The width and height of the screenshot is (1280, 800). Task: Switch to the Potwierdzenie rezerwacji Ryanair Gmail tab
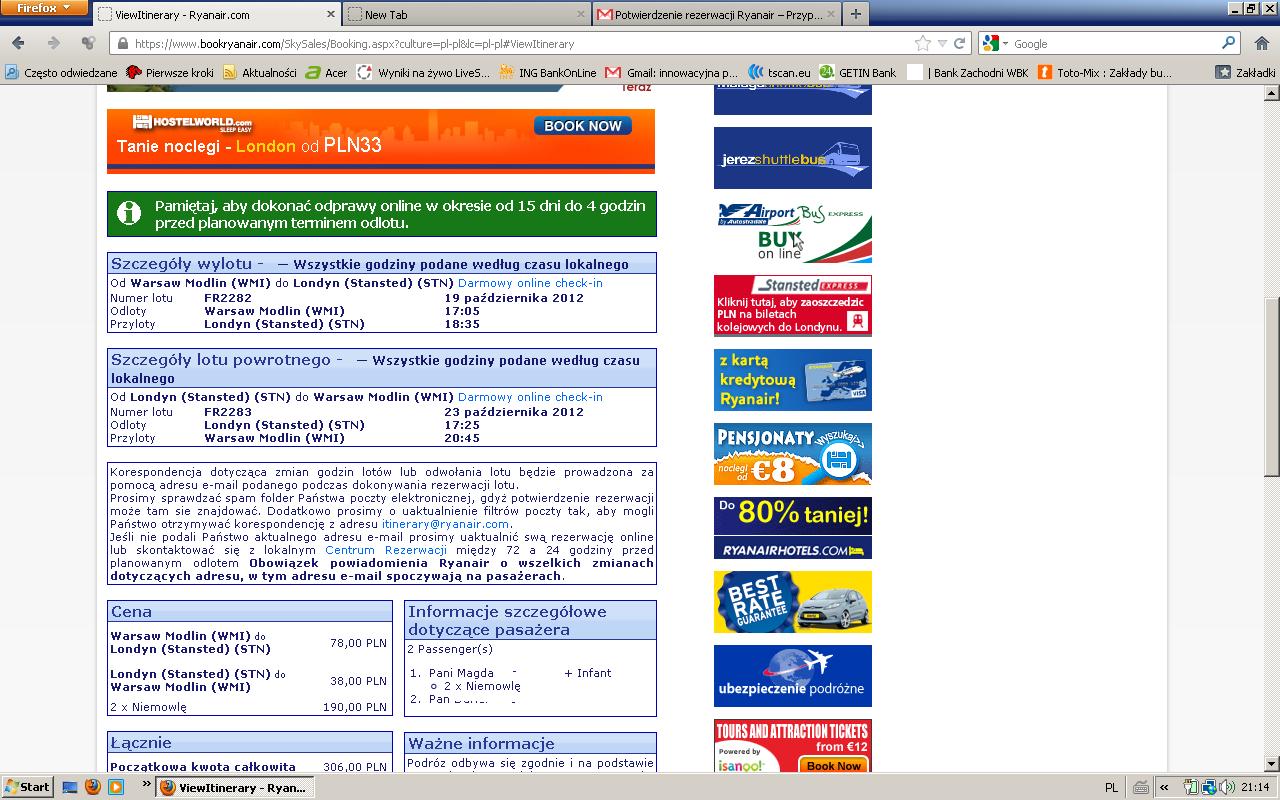[x=718, y=14]
